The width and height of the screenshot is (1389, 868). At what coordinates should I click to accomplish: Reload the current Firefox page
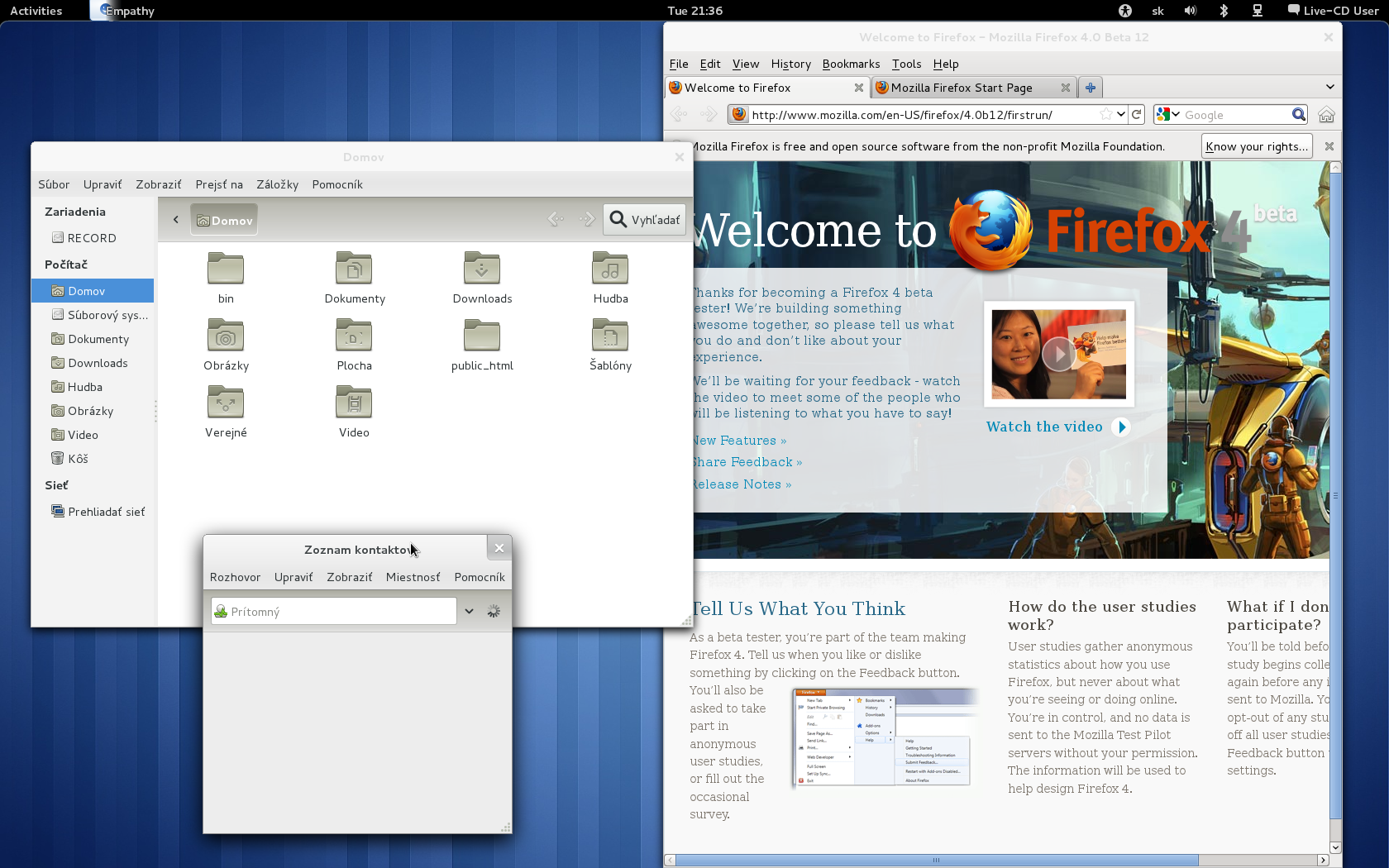pyautogui.click(x=1137, y=114)
